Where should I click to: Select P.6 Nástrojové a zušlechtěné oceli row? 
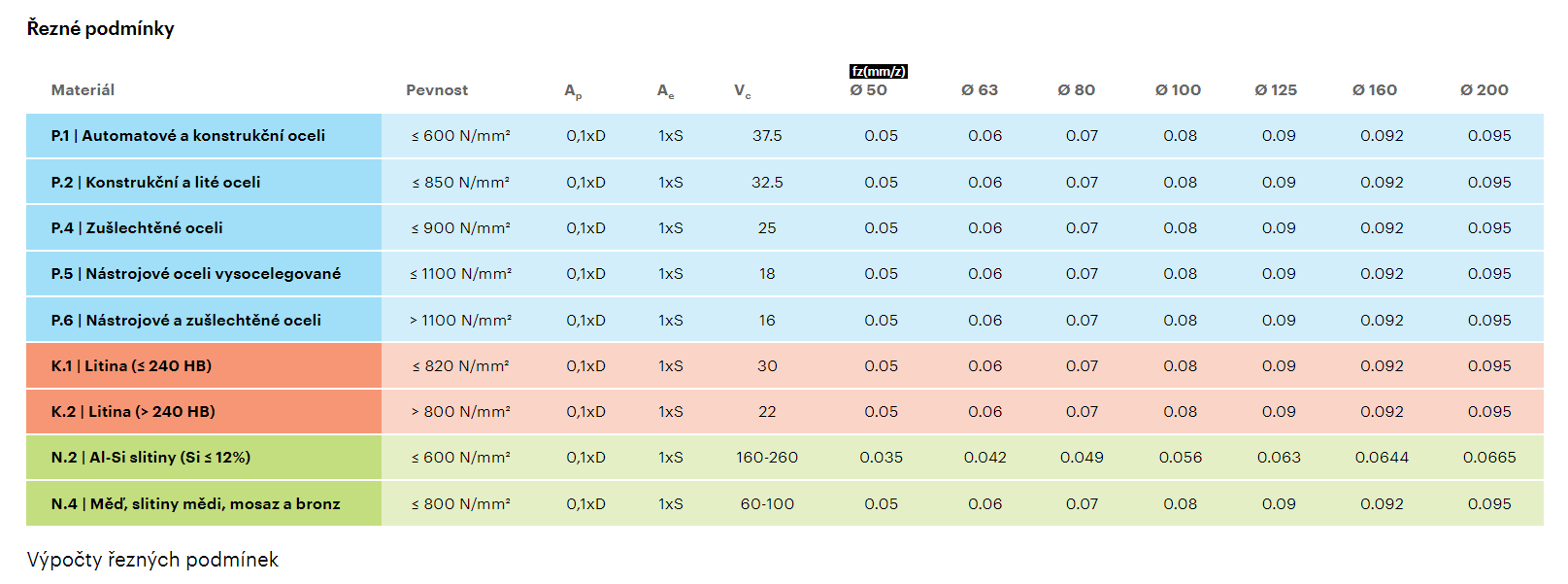click(186, 321)
